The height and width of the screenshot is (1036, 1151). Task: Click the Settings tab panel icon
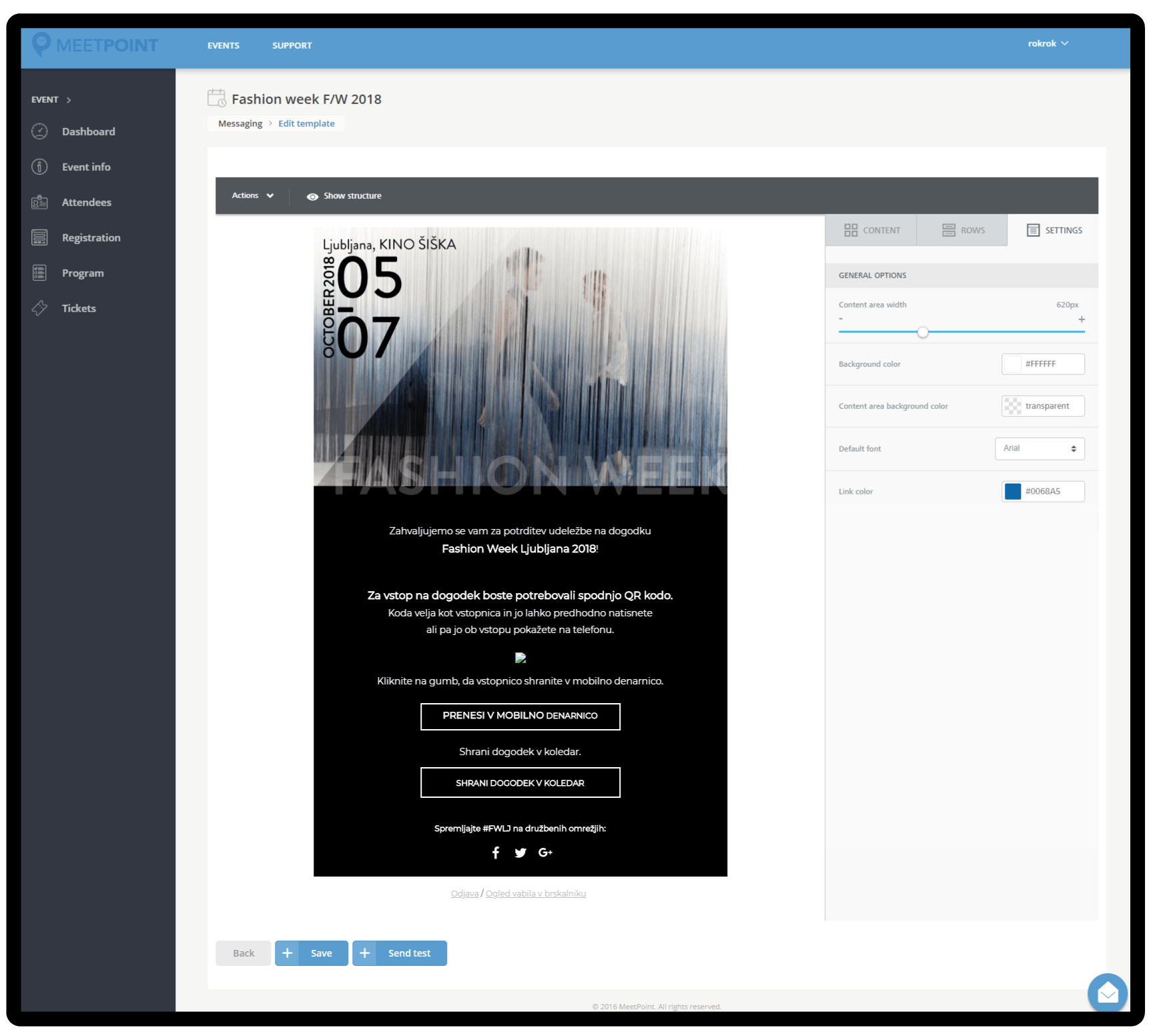pyautogui.click(x=1033, y=230)
